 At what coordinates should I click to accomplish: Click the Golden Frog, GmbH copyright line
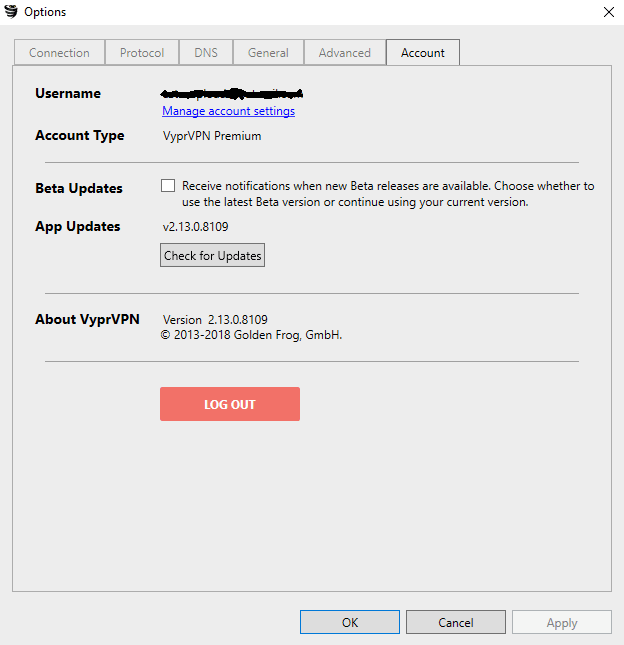(x=251, y=335)
